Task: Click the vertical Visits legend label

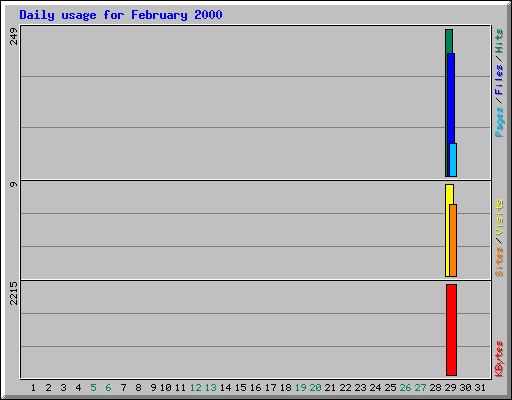Action: tap(499, 217)
